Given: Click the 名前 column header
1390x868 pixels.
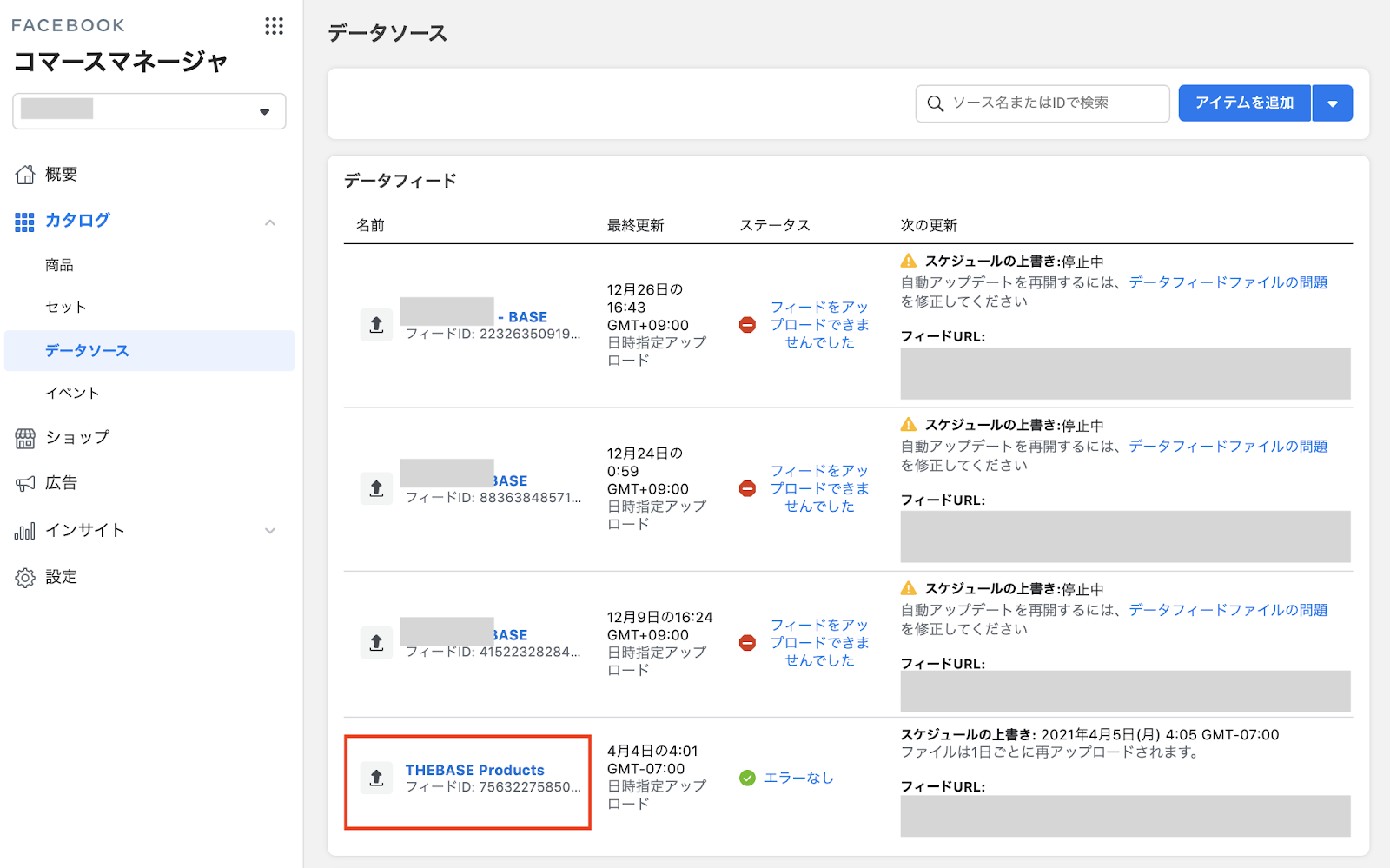Looking at the screenshot, I should pos(370,225).
